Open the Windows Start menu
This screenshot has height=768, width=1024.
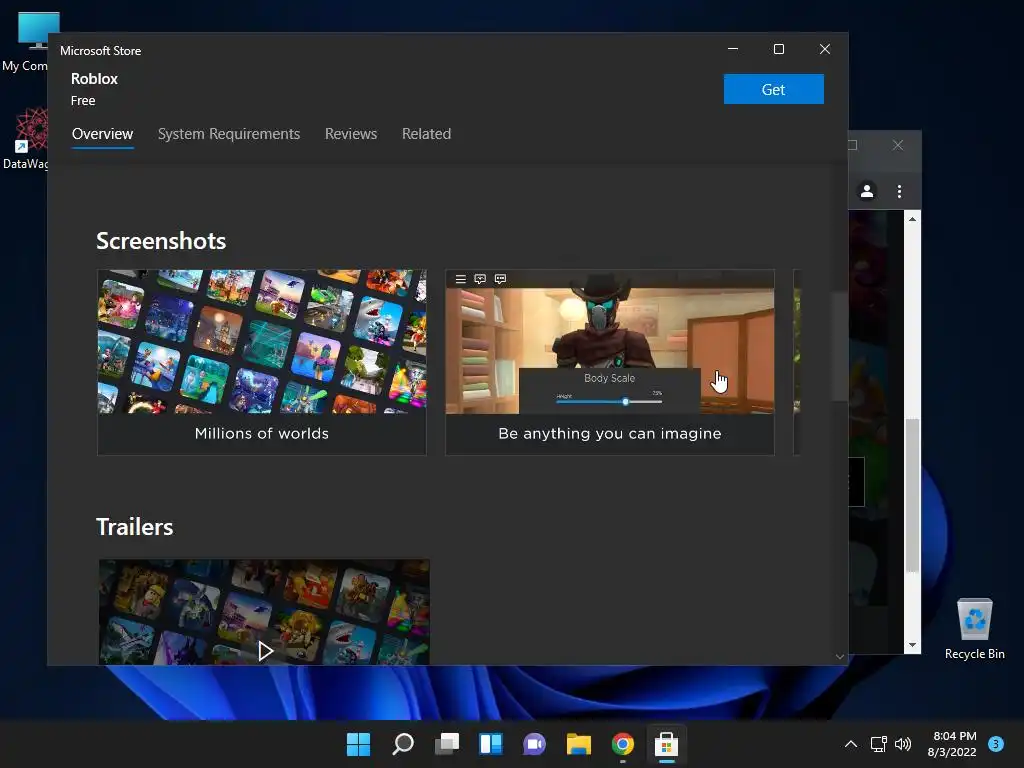pyautogui.click(x=358, y=744)
